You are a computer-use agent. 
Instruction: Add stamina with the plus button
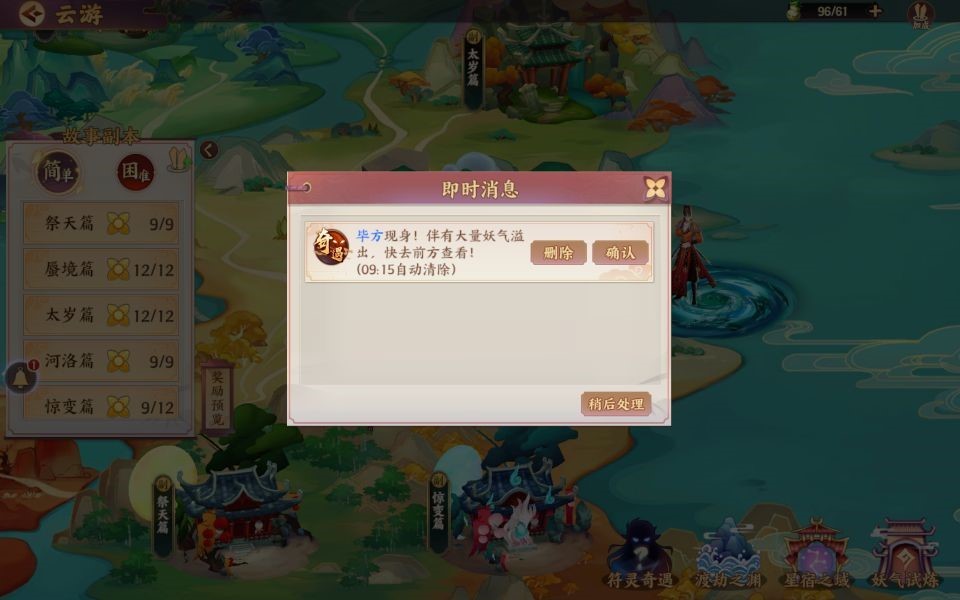pos(875,11)
